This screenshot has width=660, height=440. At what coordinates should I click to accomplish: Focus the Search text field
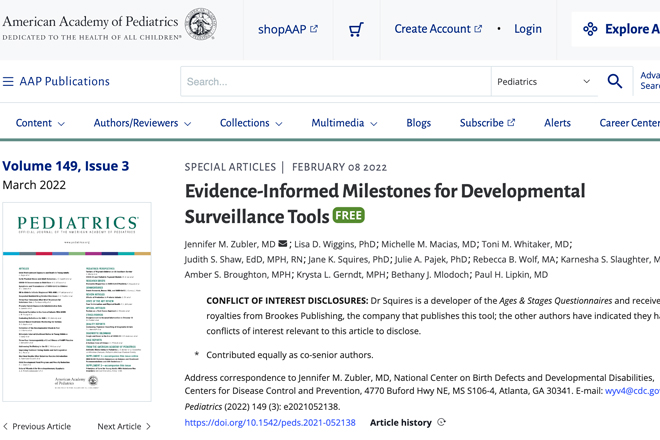[x=336, y=82]
